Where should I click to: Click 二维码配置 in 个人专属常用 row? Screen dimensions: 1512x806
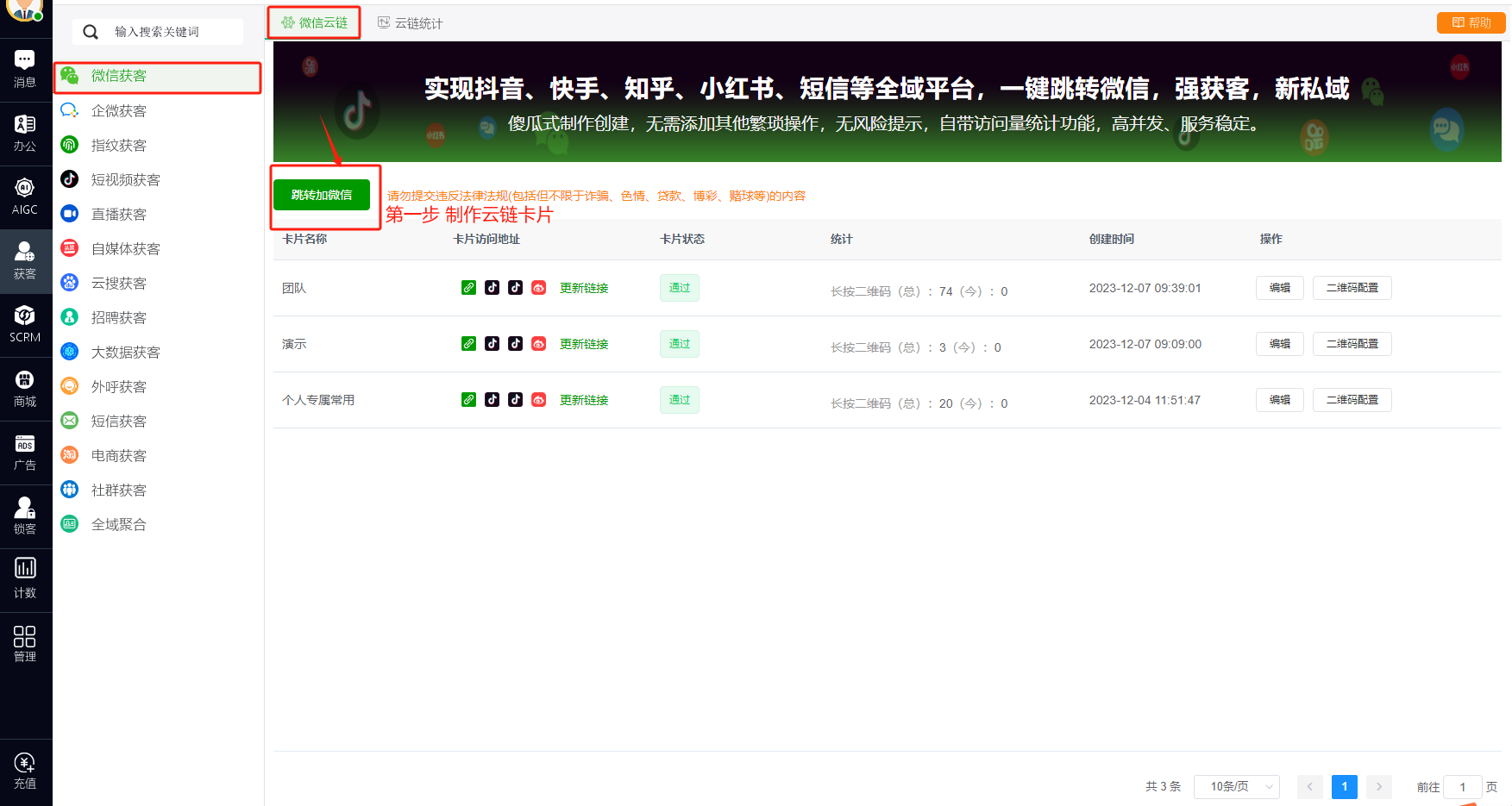(x=1352, y=400)
